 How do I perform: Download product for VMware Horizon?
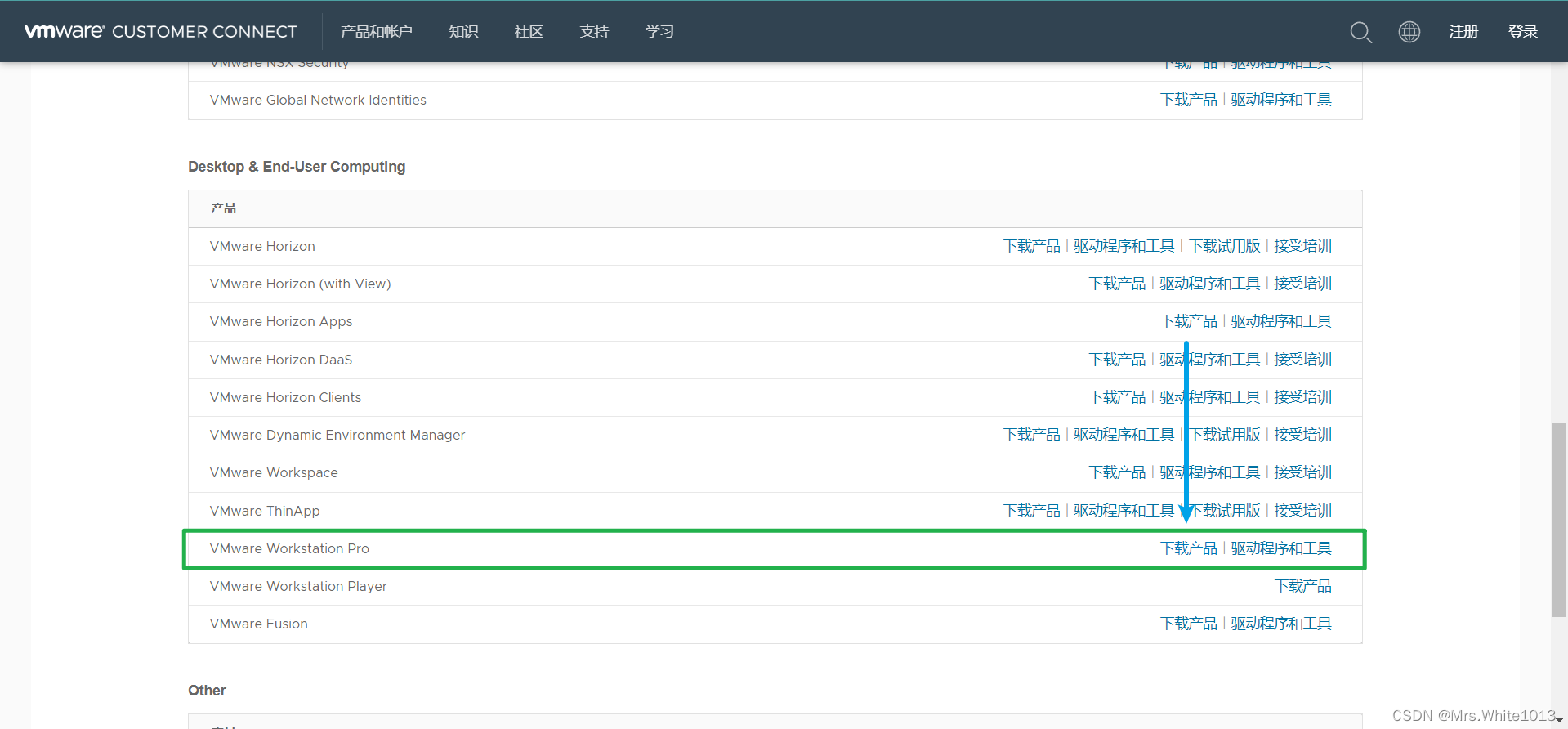[1032, 246]
